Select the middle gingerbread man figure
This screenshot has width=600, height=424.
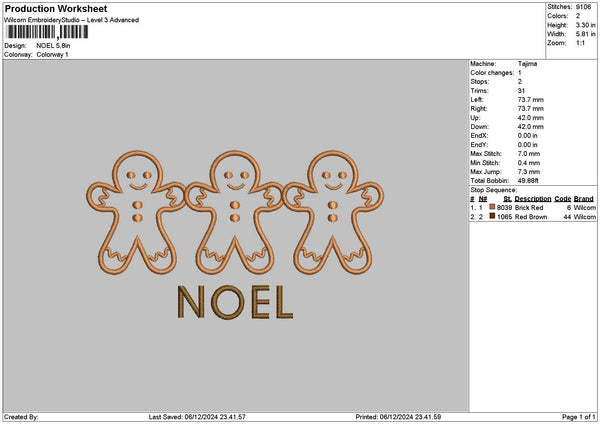pyautogui.click(x=234, y=210)
